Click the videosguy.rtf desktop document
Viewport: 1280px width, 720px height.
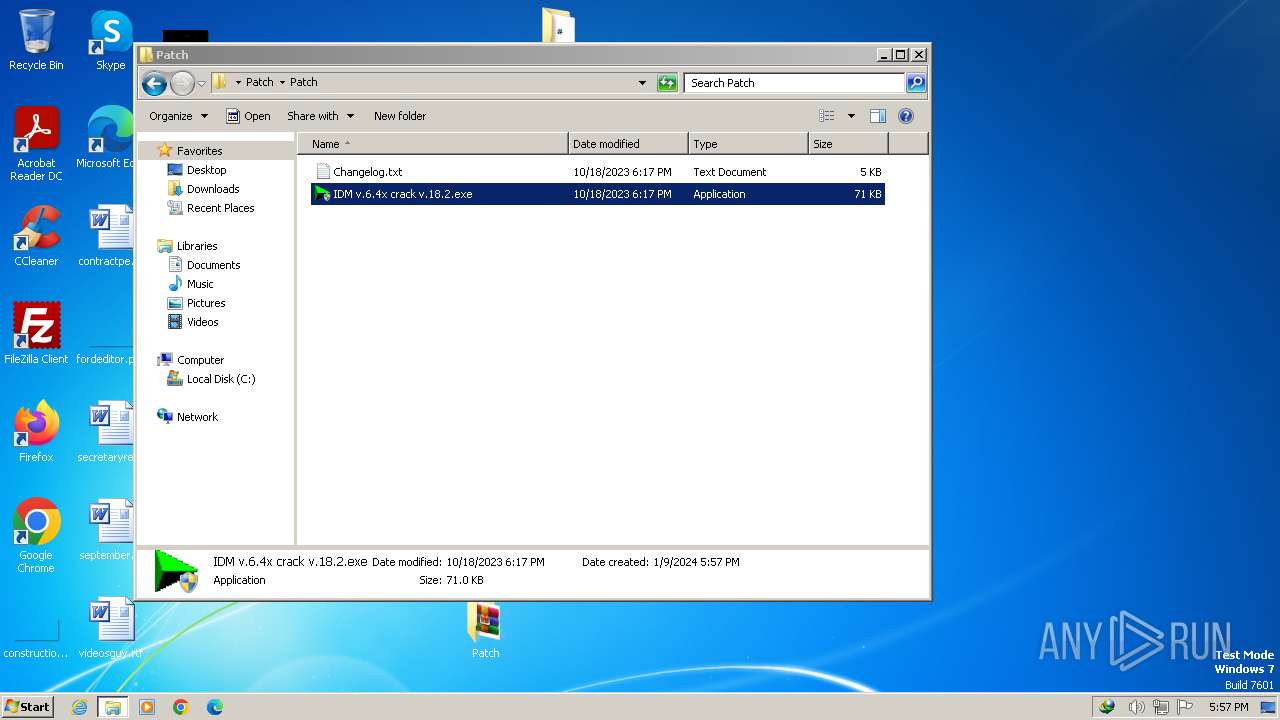pos(110,628)
